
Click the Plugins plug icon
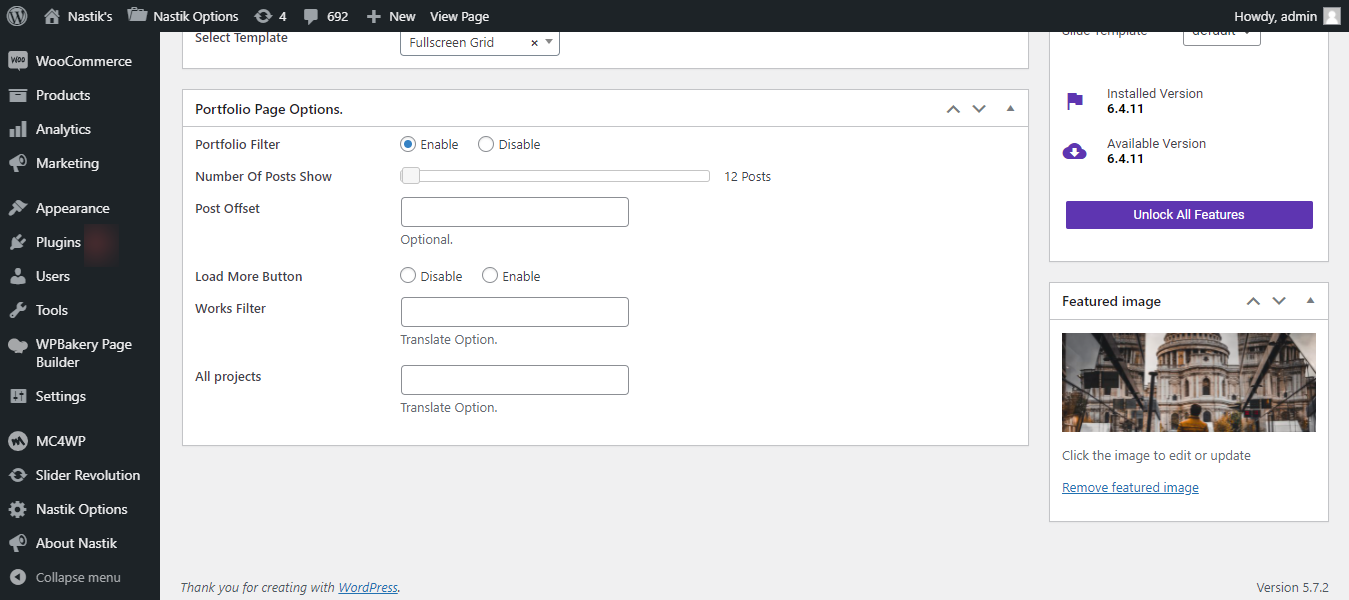(x=17, y=242)
